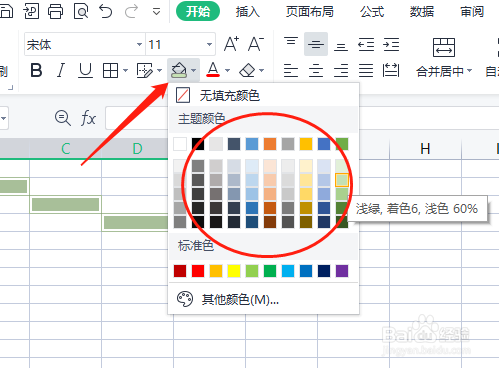This screenshot has height=368, width=499.
Task: Expand the 合并居中 dropdown
Action: coord(470,71)
